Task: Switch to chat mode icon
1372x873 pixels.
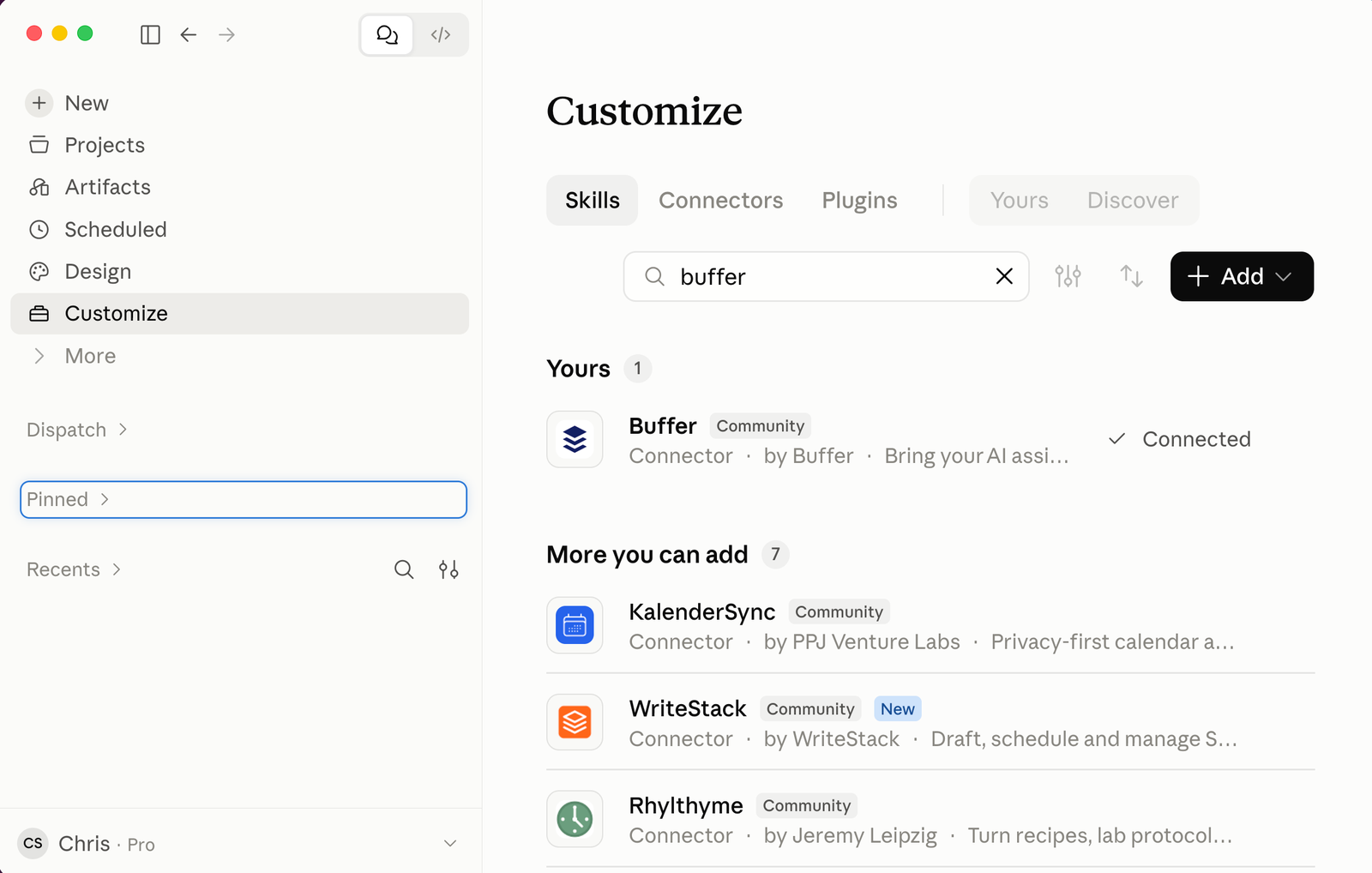Action: 388,34
